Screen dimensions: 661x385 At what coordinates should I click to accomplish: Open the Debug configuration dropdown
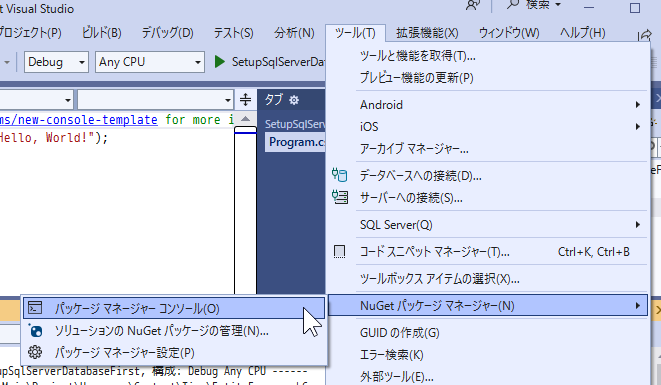click(56, 62)
